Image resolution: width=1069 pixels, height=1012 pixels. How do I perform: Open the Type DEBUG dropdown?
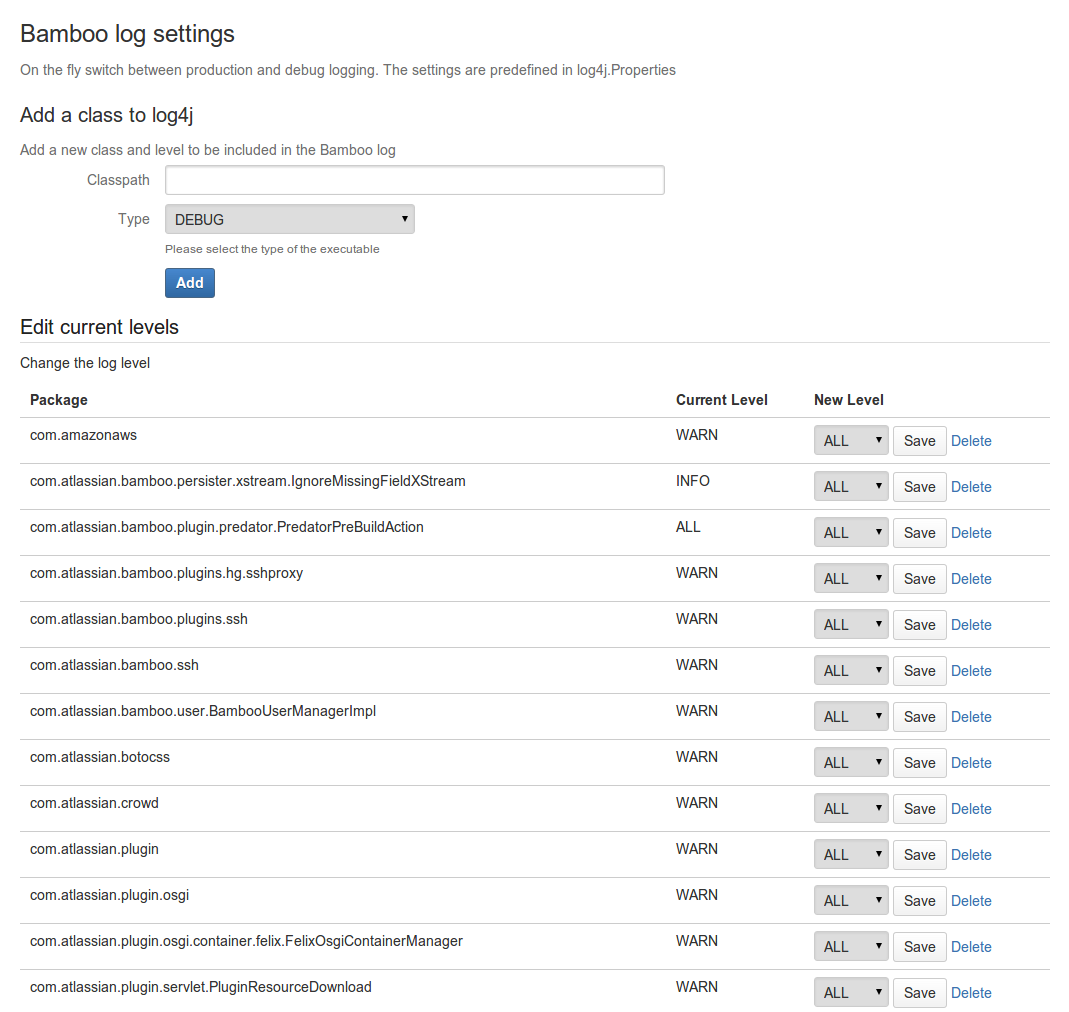290,220
